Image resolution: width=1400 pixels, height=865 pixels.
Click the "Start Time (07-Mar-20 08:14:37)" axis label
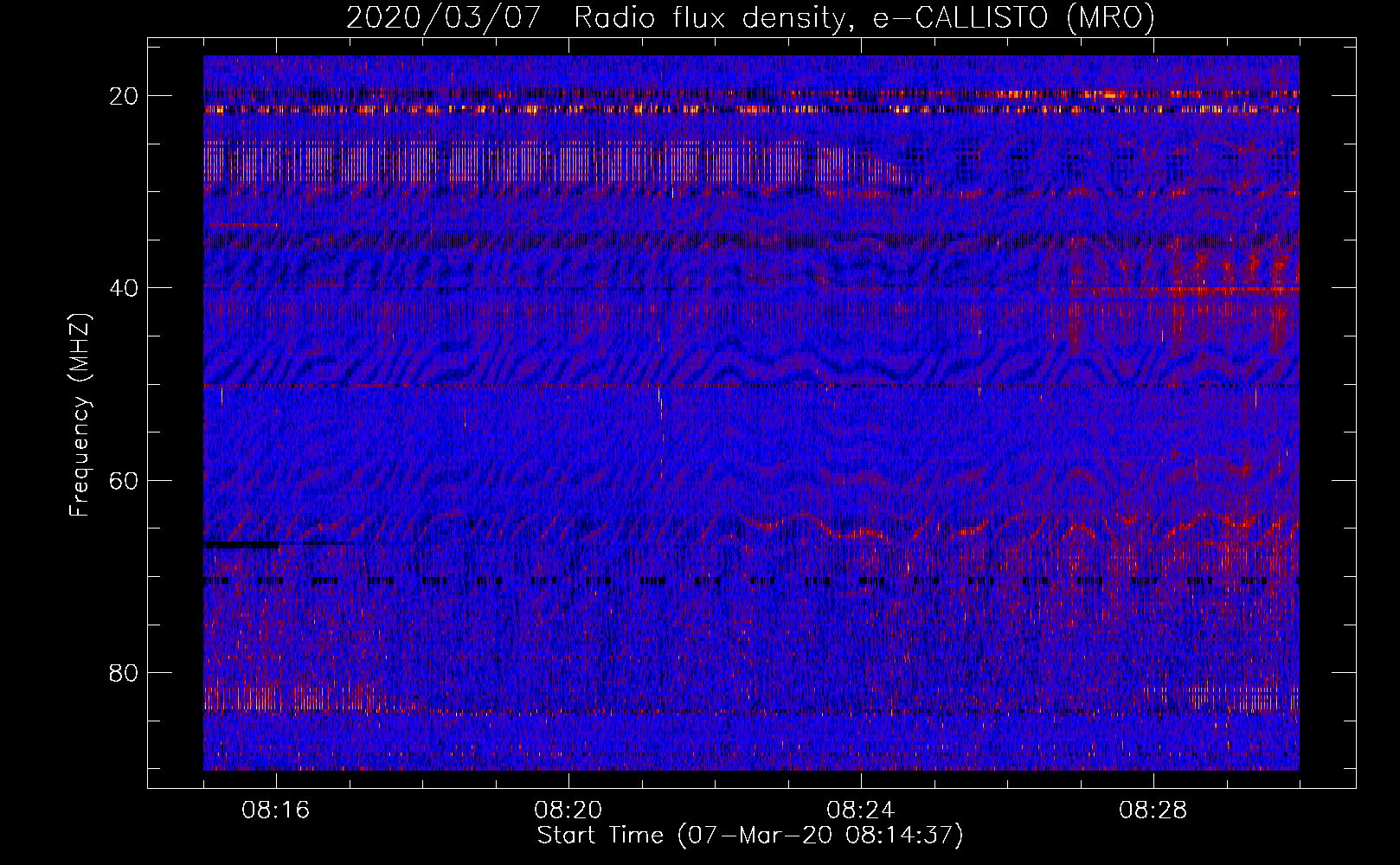(750, 836)
